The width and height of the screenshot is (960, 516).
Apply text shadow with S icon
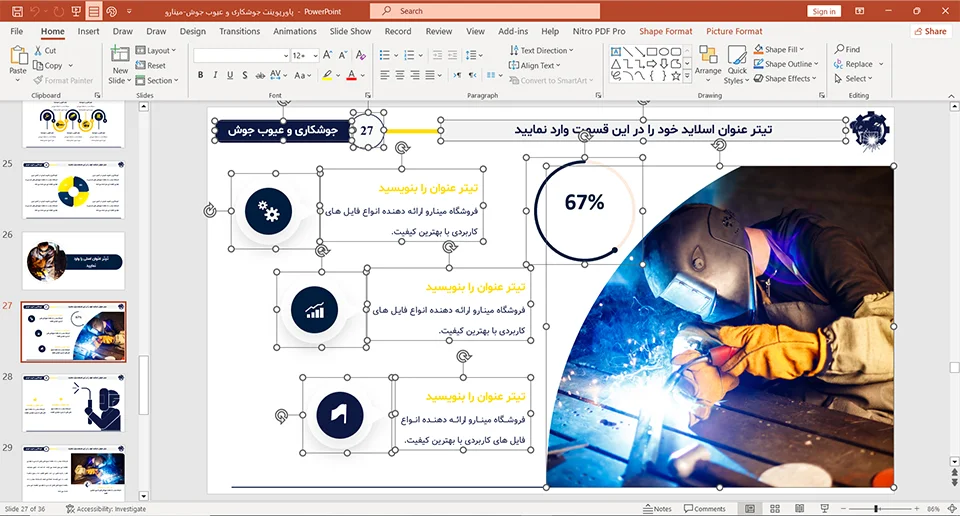point(244,75)
